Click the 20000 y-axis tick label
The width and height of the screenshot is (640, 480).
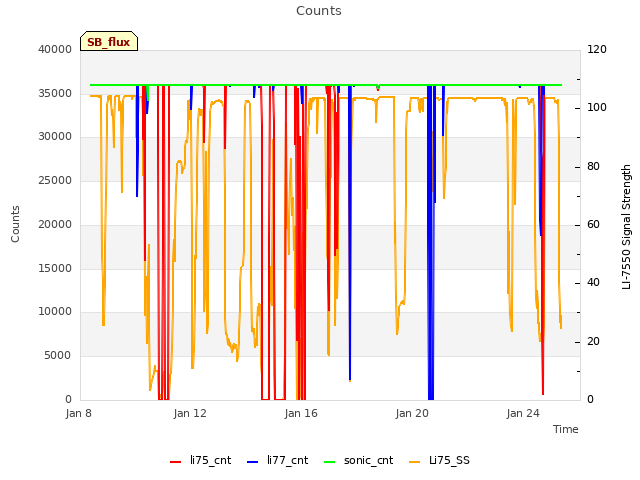[55, 224]
